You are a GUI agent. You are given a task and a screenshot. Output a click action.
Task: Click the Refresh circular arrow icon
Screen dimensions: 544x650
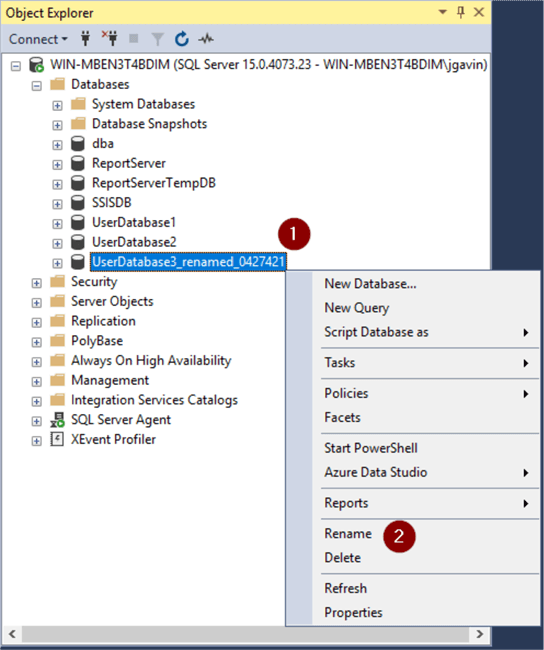[x=182, y=39]
